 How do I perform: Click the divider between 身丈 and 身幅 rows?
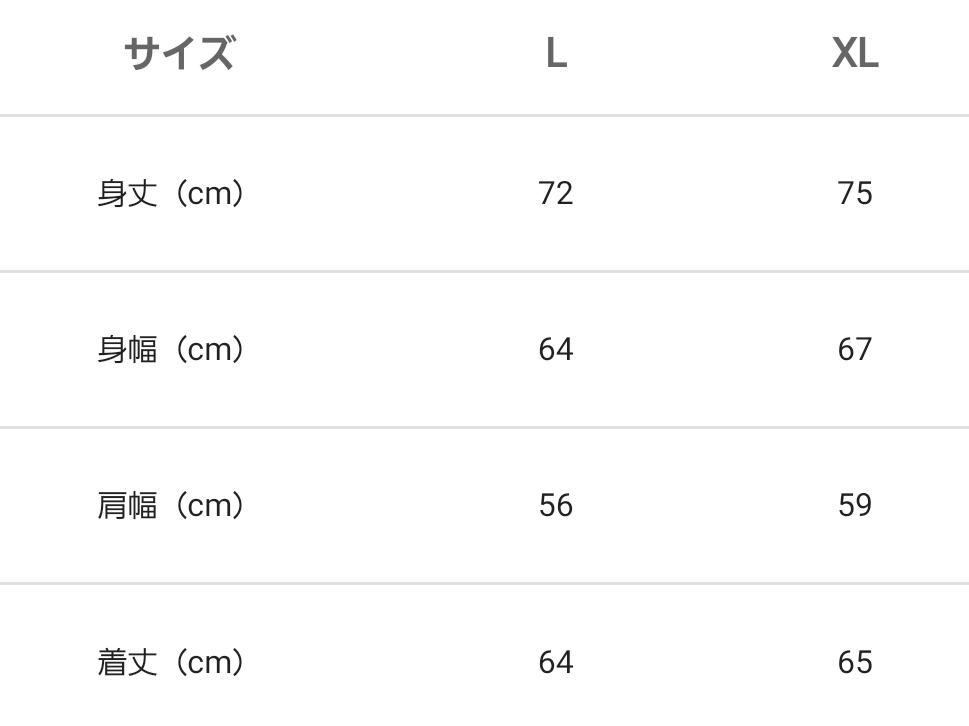[x=484, y=271]
